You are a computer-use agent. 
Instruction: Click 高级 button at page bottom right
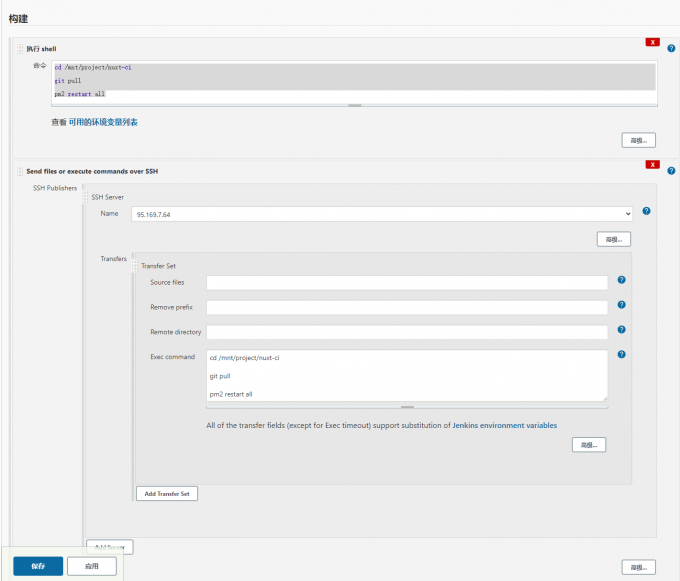point(638,567)
